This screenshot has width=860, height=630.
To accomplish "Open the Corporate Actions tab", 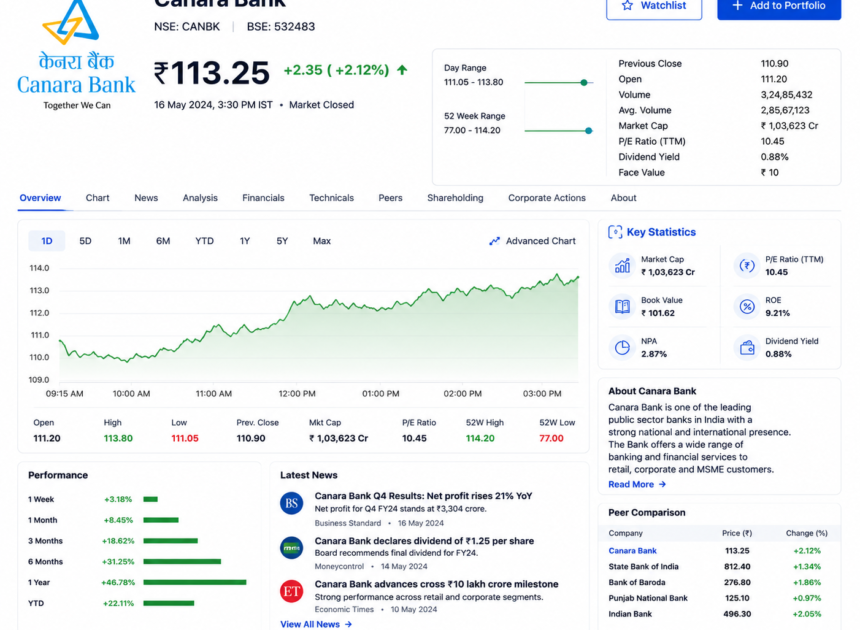I will tap(547, 198).
